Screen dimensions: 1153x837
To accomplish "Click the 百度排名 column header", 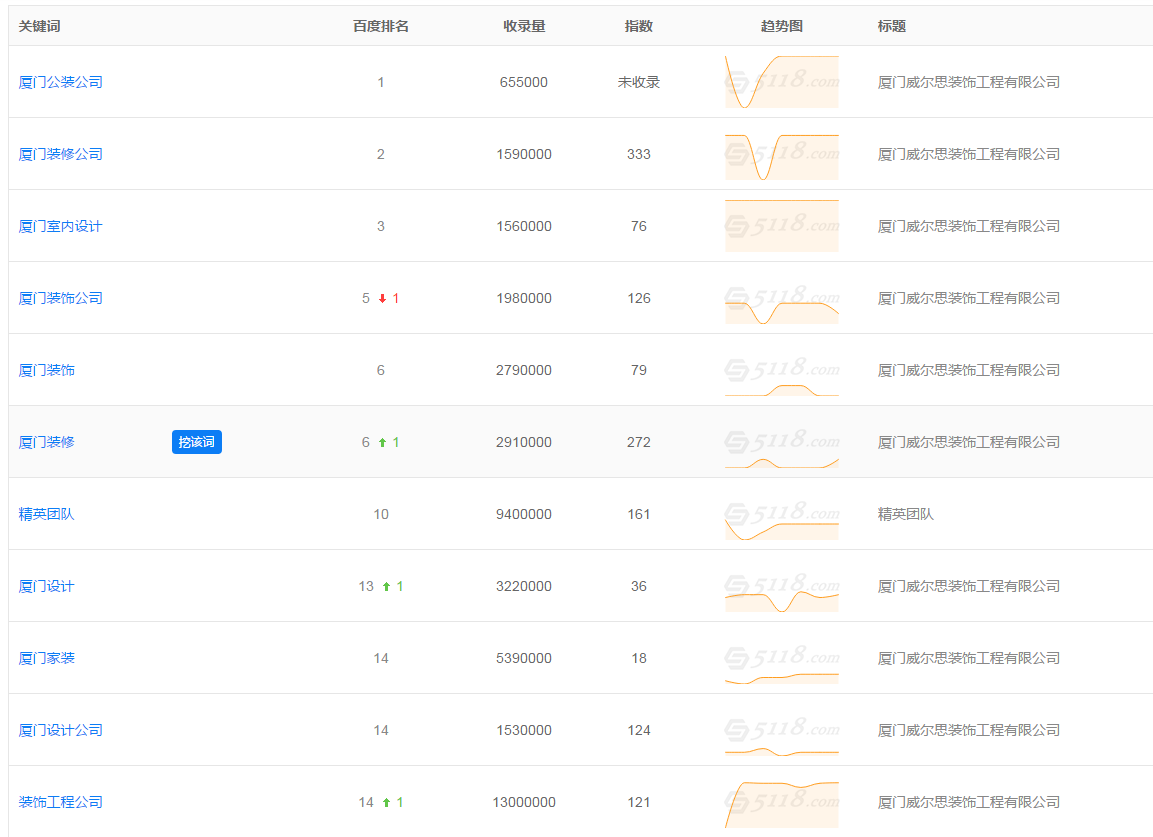I will coord(380,26).
